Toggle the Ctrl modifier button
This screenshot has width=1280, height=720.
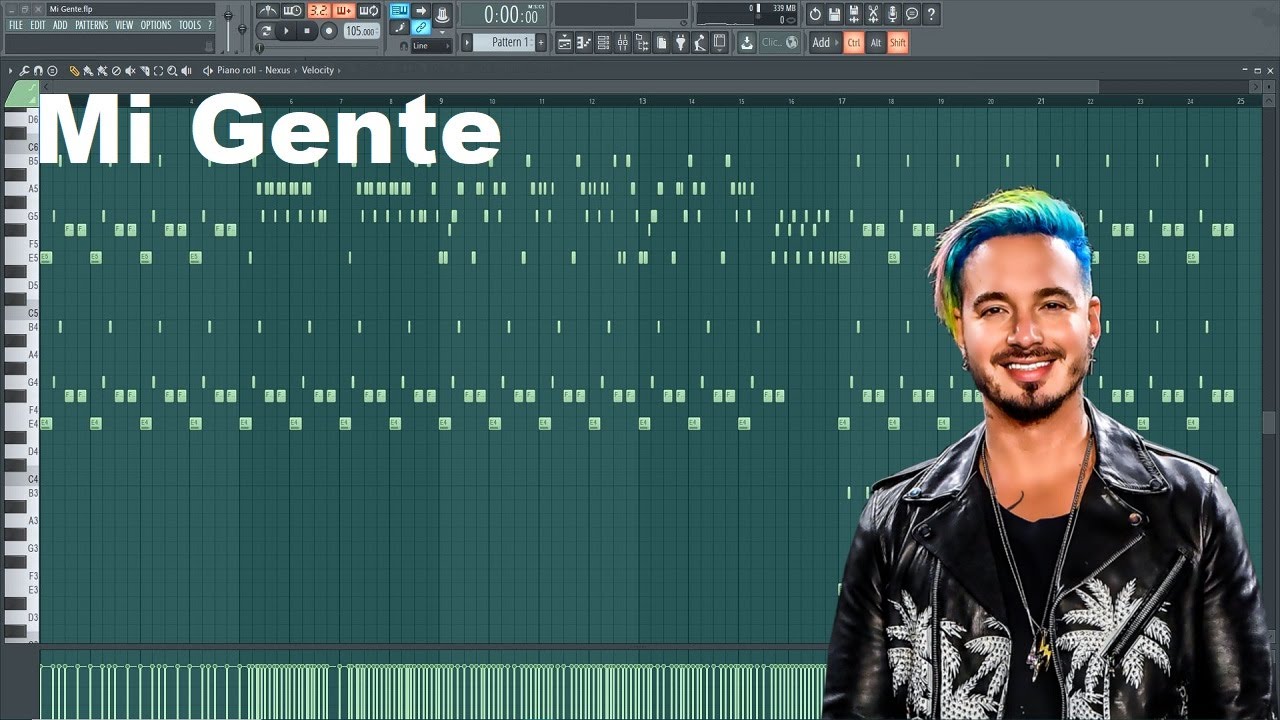[x=854, y=42]
